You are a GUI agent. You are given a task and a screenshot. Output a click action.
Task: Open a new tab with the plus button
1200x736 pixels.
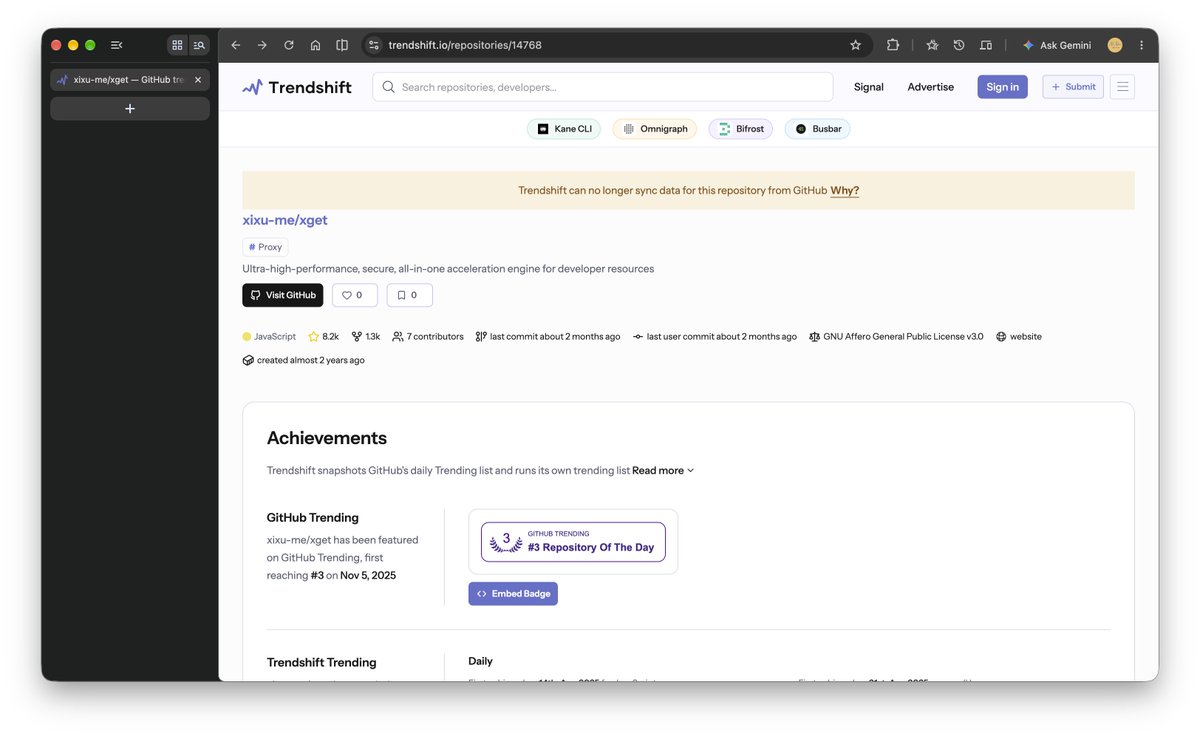[130, 109]
